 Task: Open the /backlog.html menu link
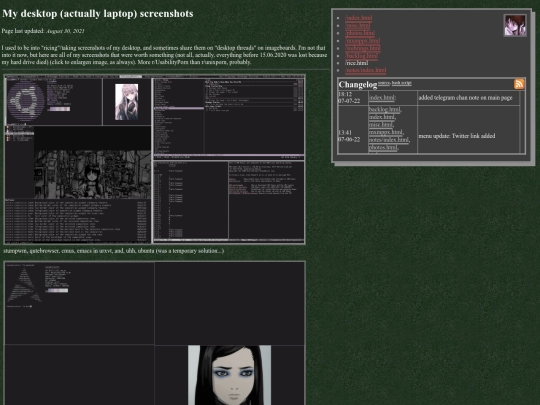361,55
